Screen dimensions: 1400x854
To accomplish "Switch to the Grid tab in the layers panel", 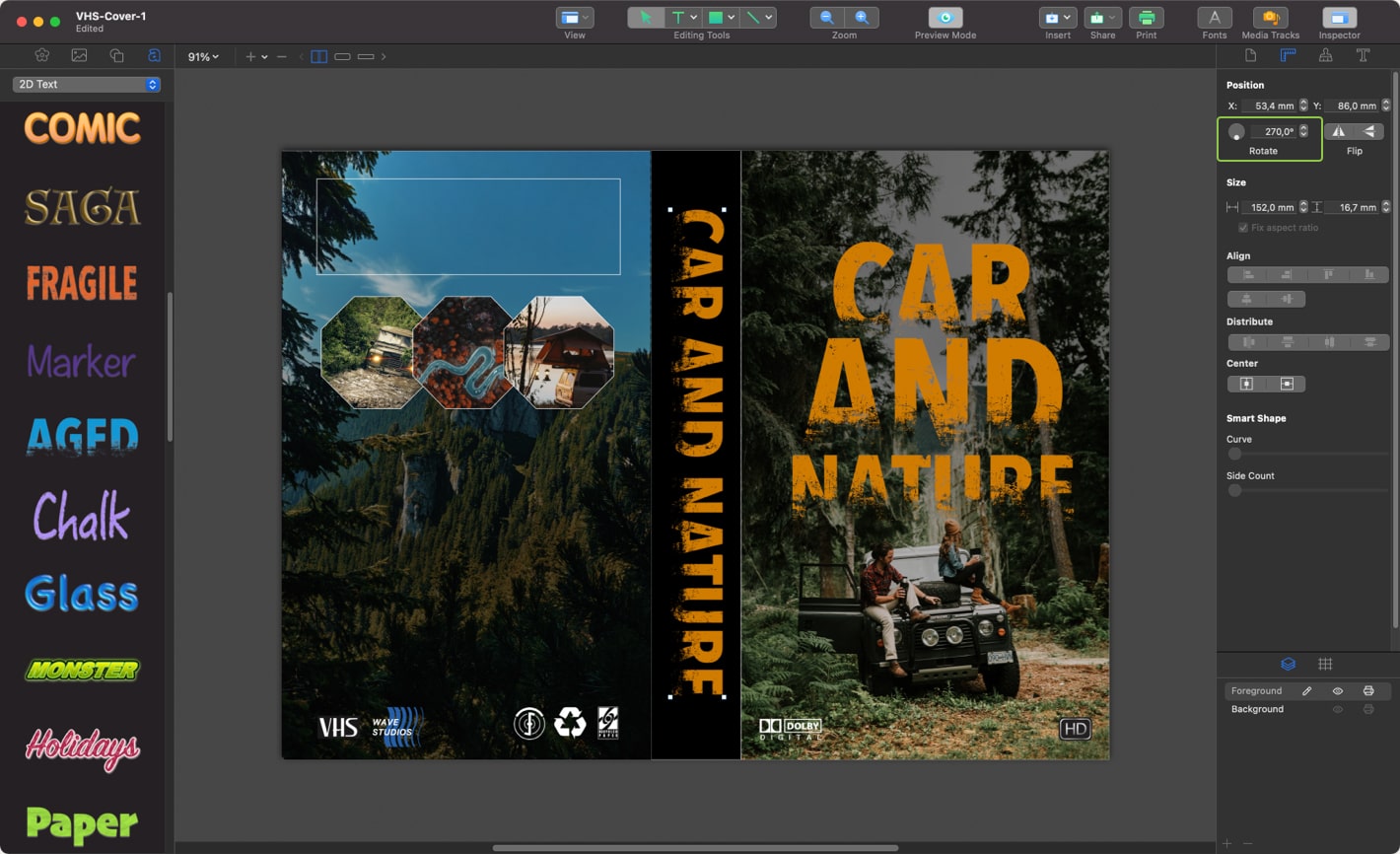I will (1326, 664).
